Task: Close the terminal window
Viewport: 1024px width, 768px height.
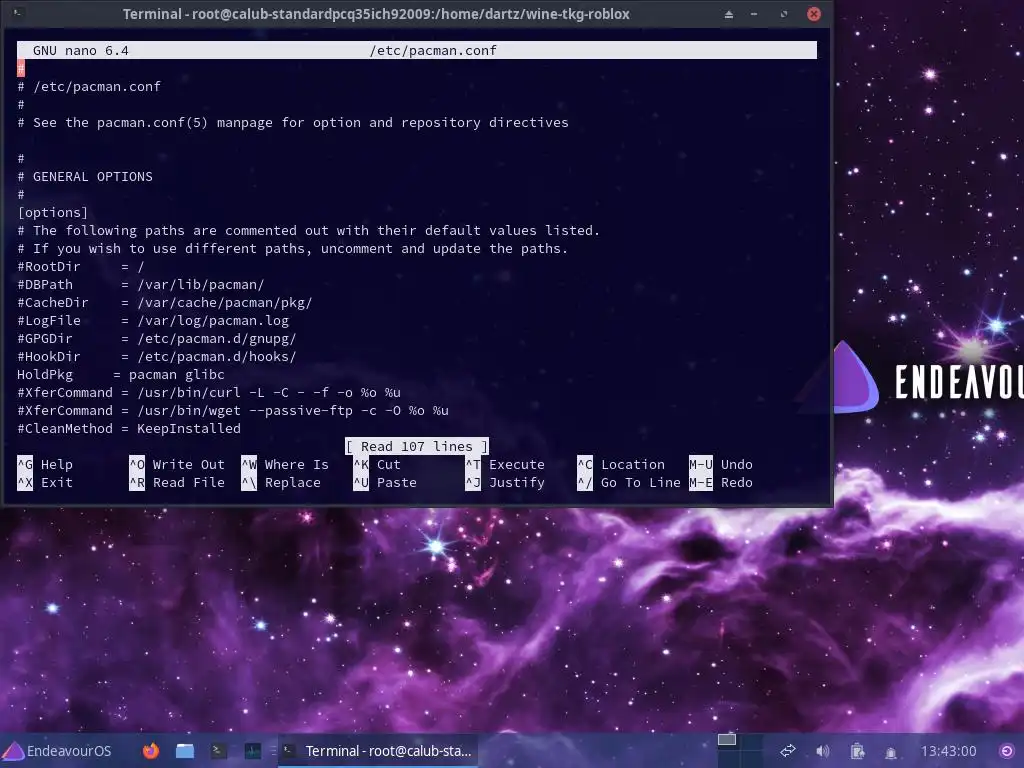Action: (814, 14)
